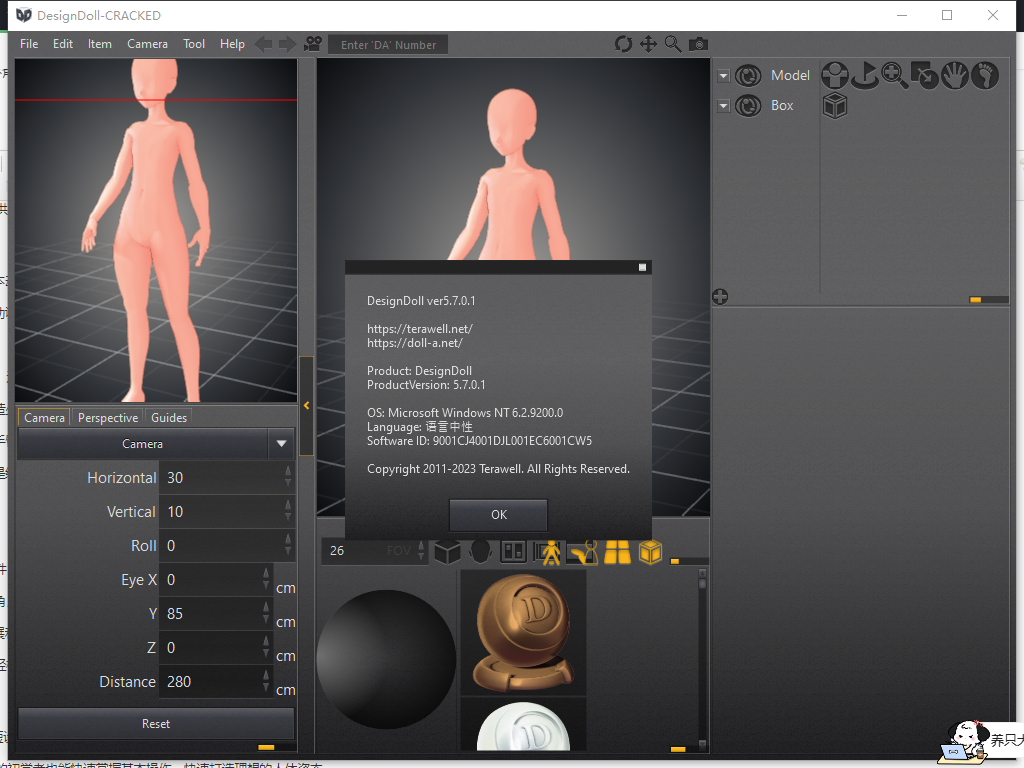The width and height of the screenshot is (1024, 768).
Task: Toggle the orange hand-and-dress icon
Action: pyautogui.click(x=583, y=552)
